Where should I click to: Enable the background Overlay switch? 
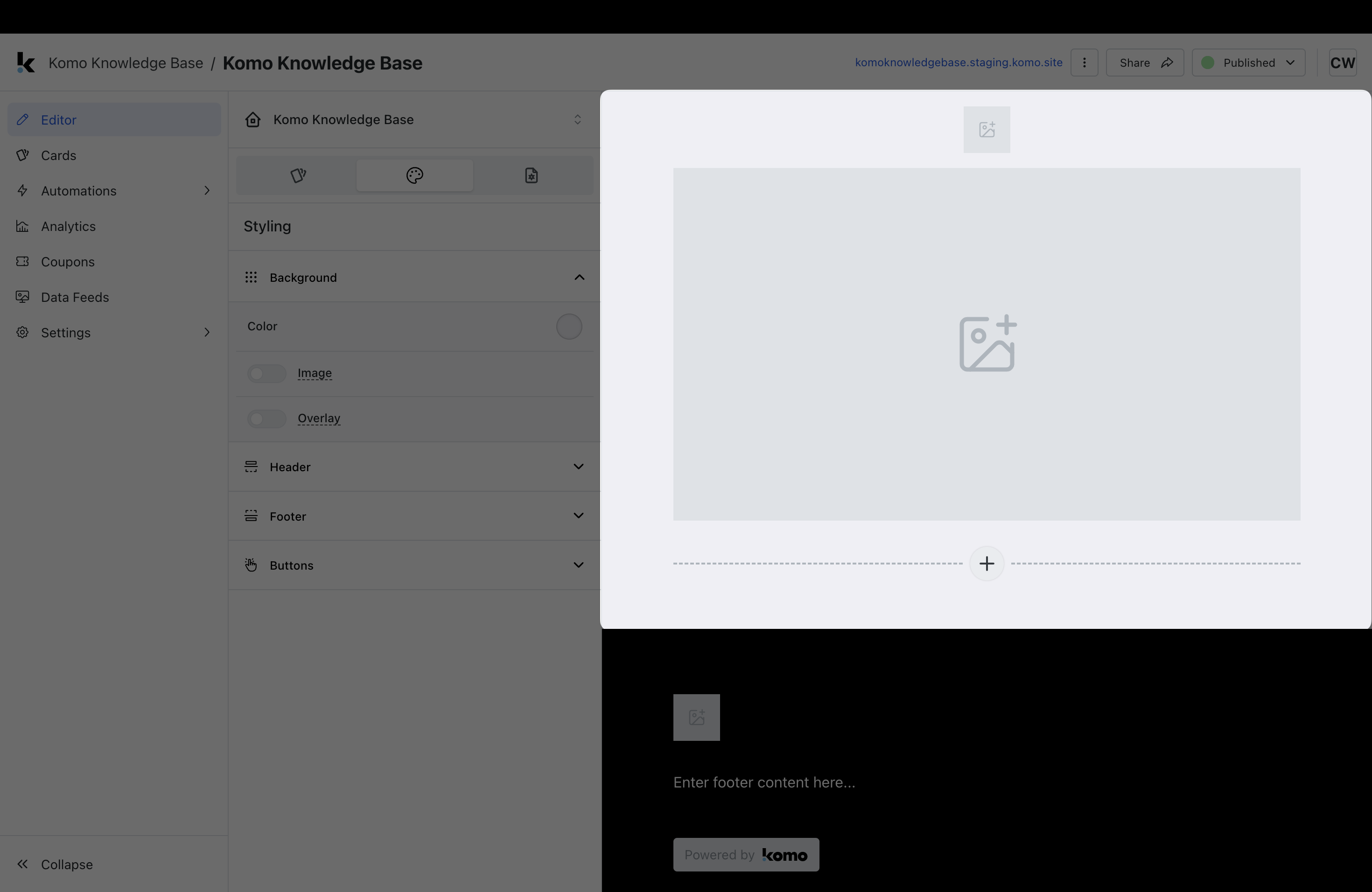pyautogui.click(x=266, y=418)
